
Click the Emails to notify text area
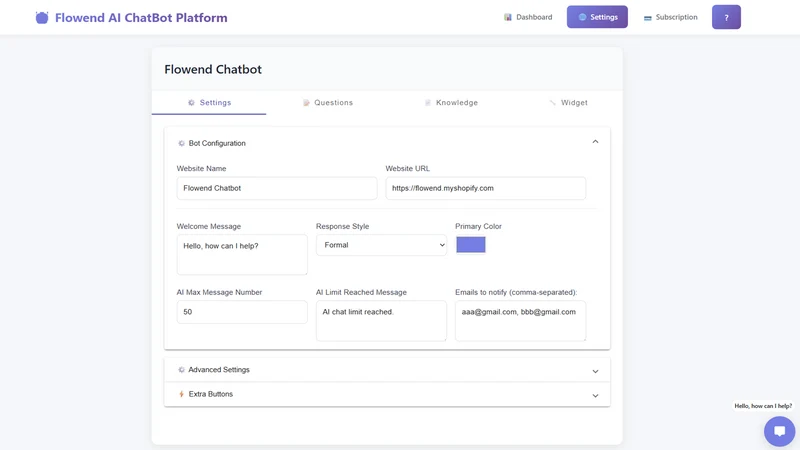pyautogui.click(x=520, y=320)
